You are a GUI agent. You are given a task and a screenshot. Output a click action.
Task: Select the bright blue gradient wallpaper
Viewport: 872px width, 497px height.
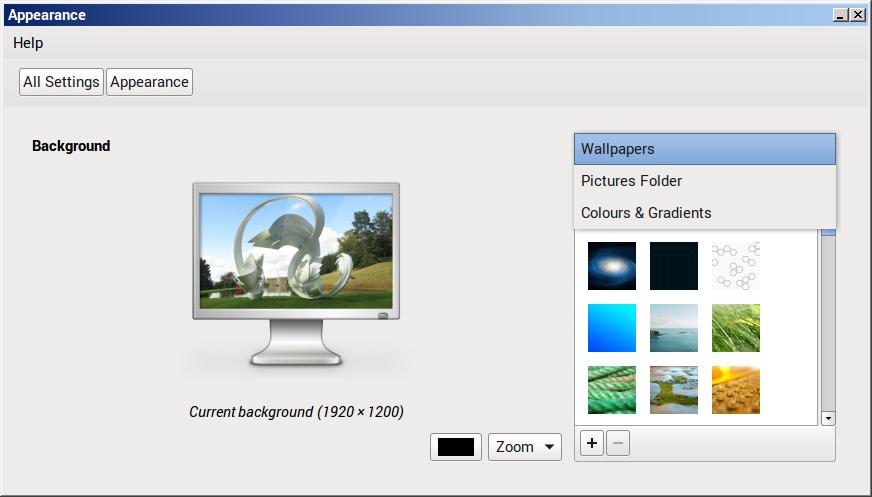tap(612, 328)
